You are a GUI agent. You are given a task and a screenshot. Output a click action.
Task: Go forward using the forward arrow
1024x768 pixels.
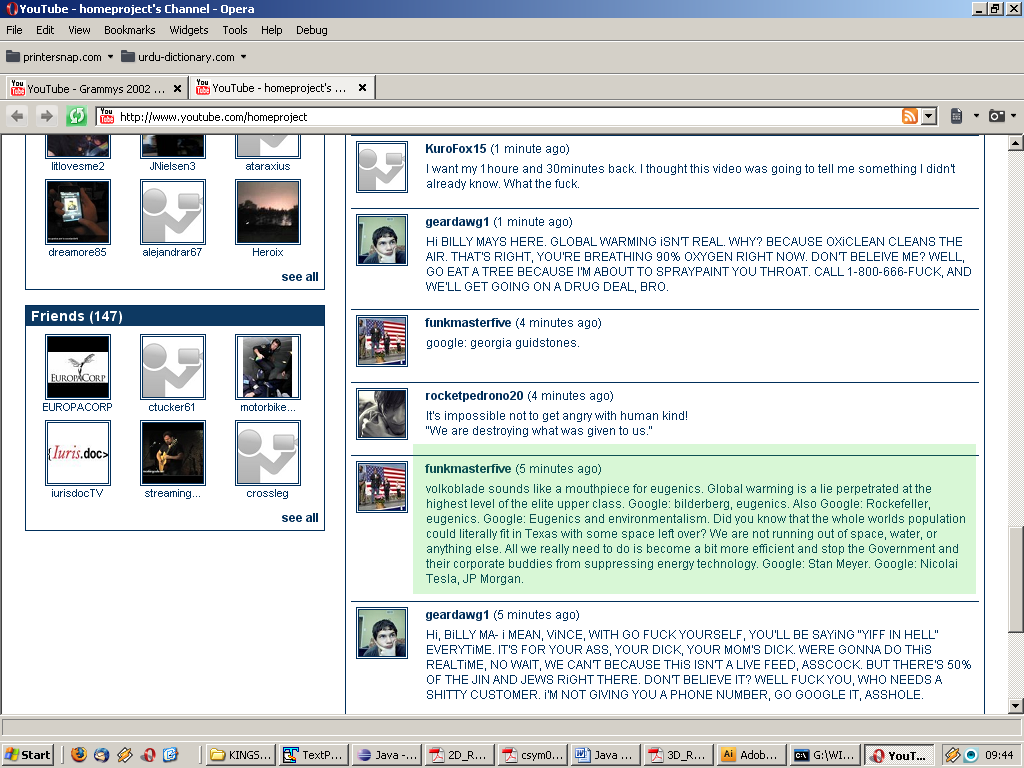[46, 116]
